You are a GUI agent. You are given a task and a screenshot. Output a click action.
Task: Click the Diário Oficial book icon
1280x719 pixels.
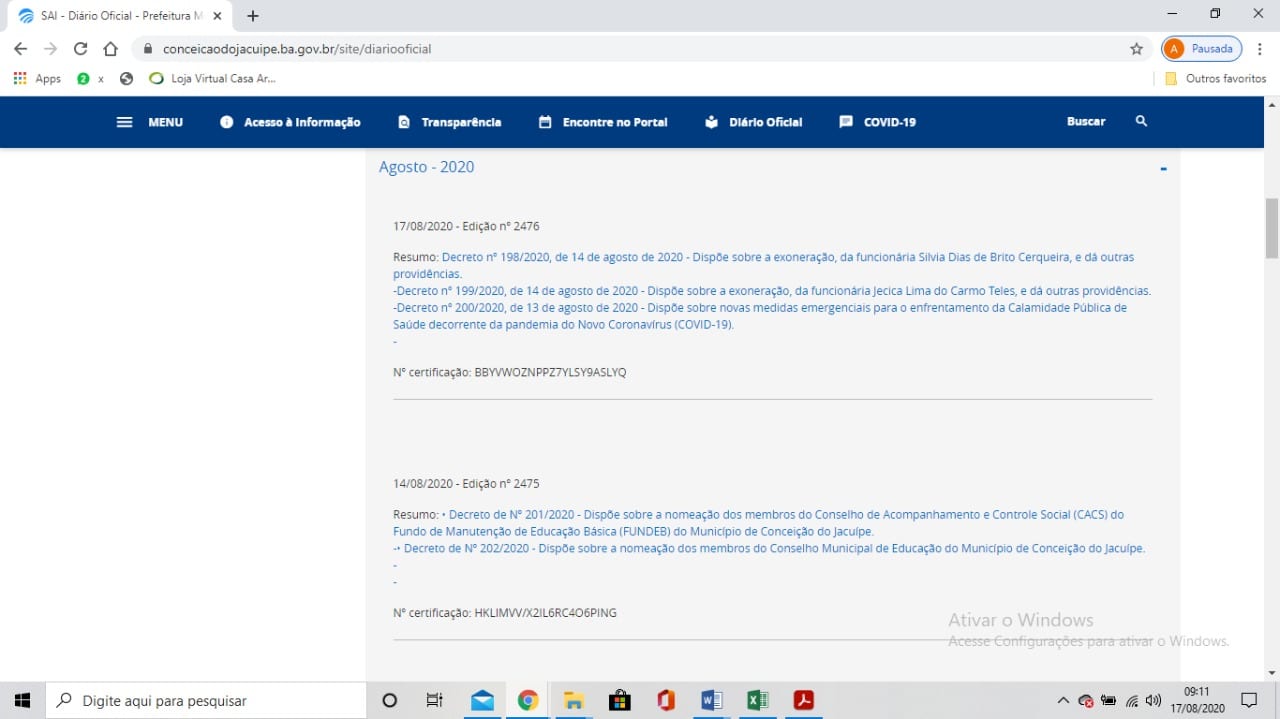click(x=712, y=122)
